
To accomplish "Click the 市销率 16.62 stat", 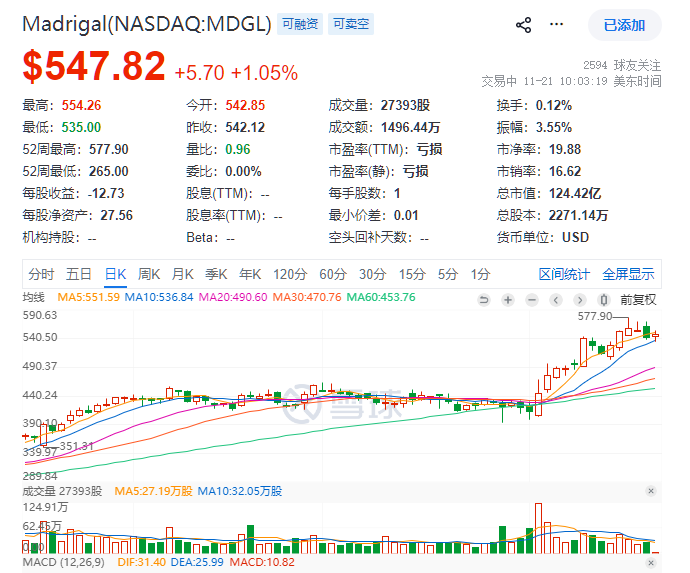I will pos(539,172).
